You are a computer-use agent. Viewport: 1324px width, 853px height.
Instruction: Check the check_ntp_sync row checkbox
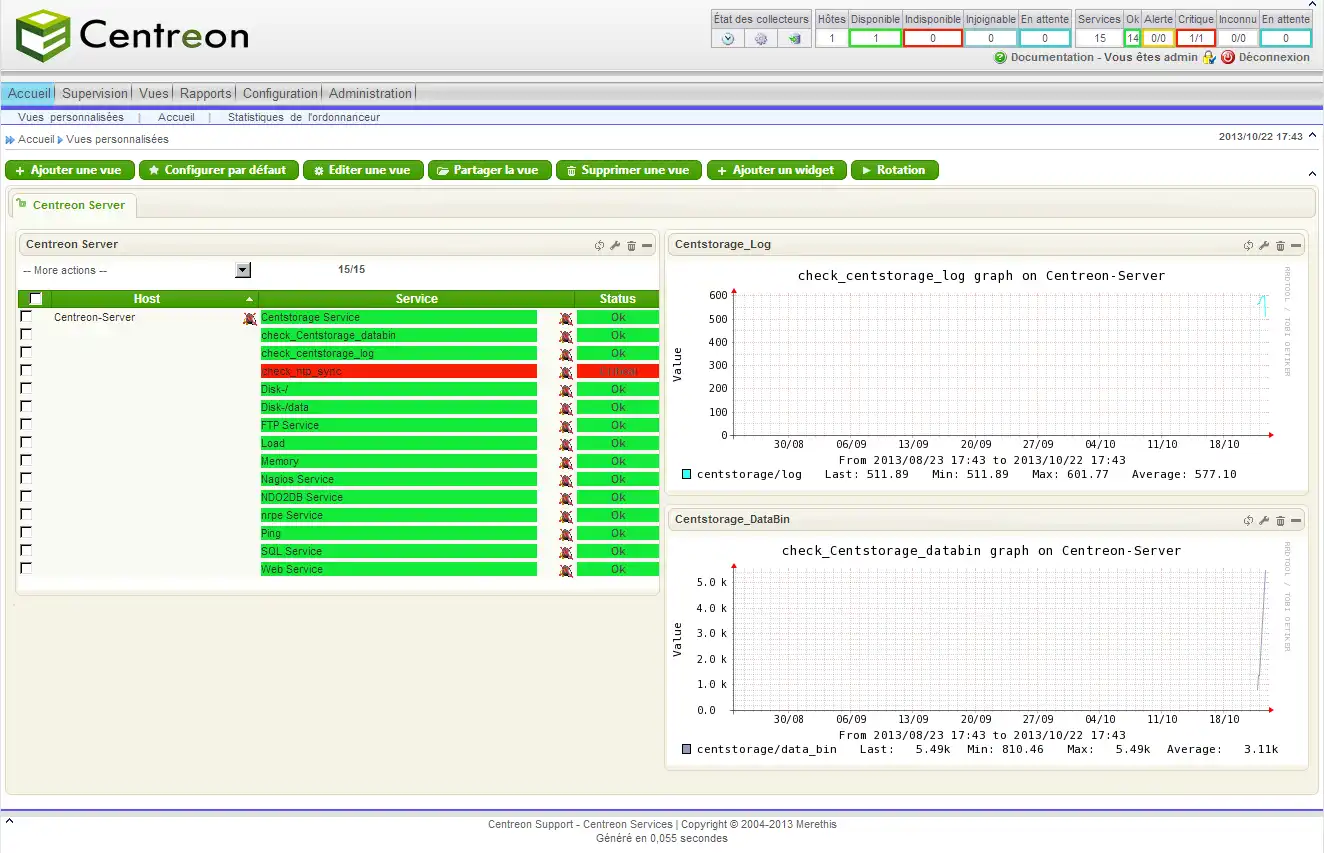coord(26,370)
